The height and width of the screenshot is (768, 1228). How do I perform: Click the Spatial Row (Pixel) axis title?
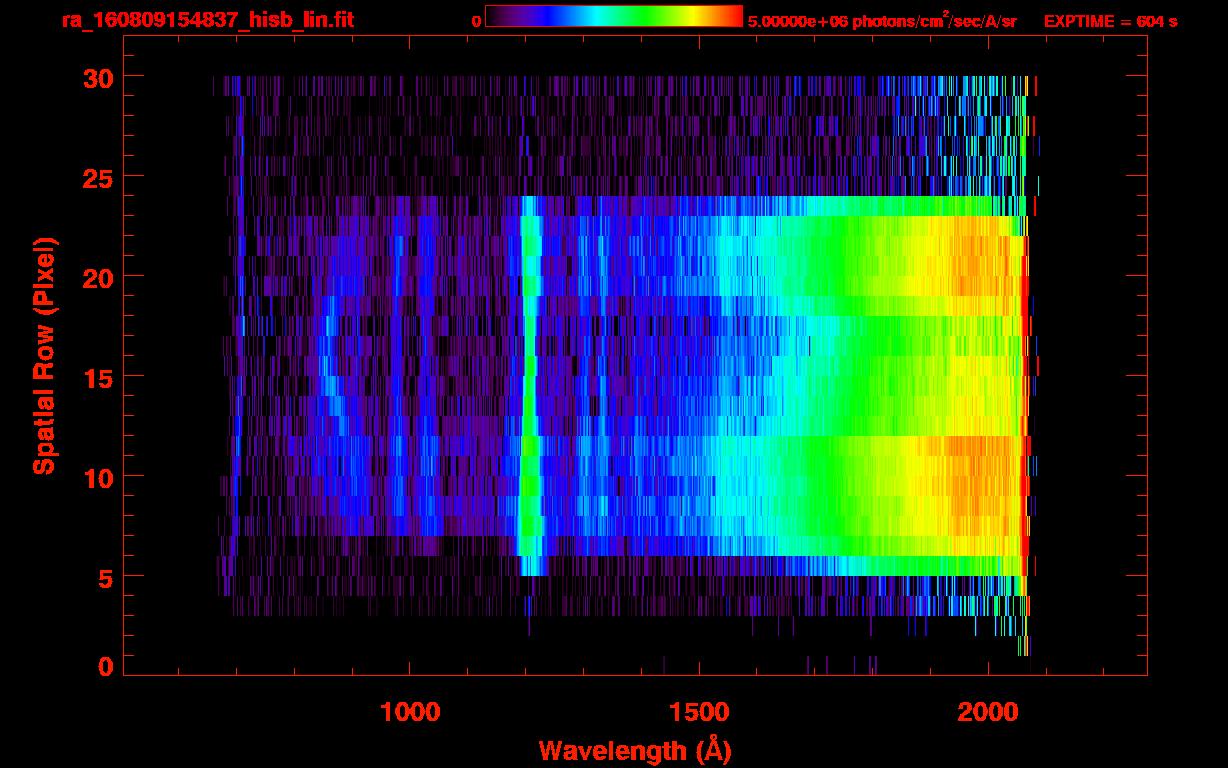click(x=43, y=355)
